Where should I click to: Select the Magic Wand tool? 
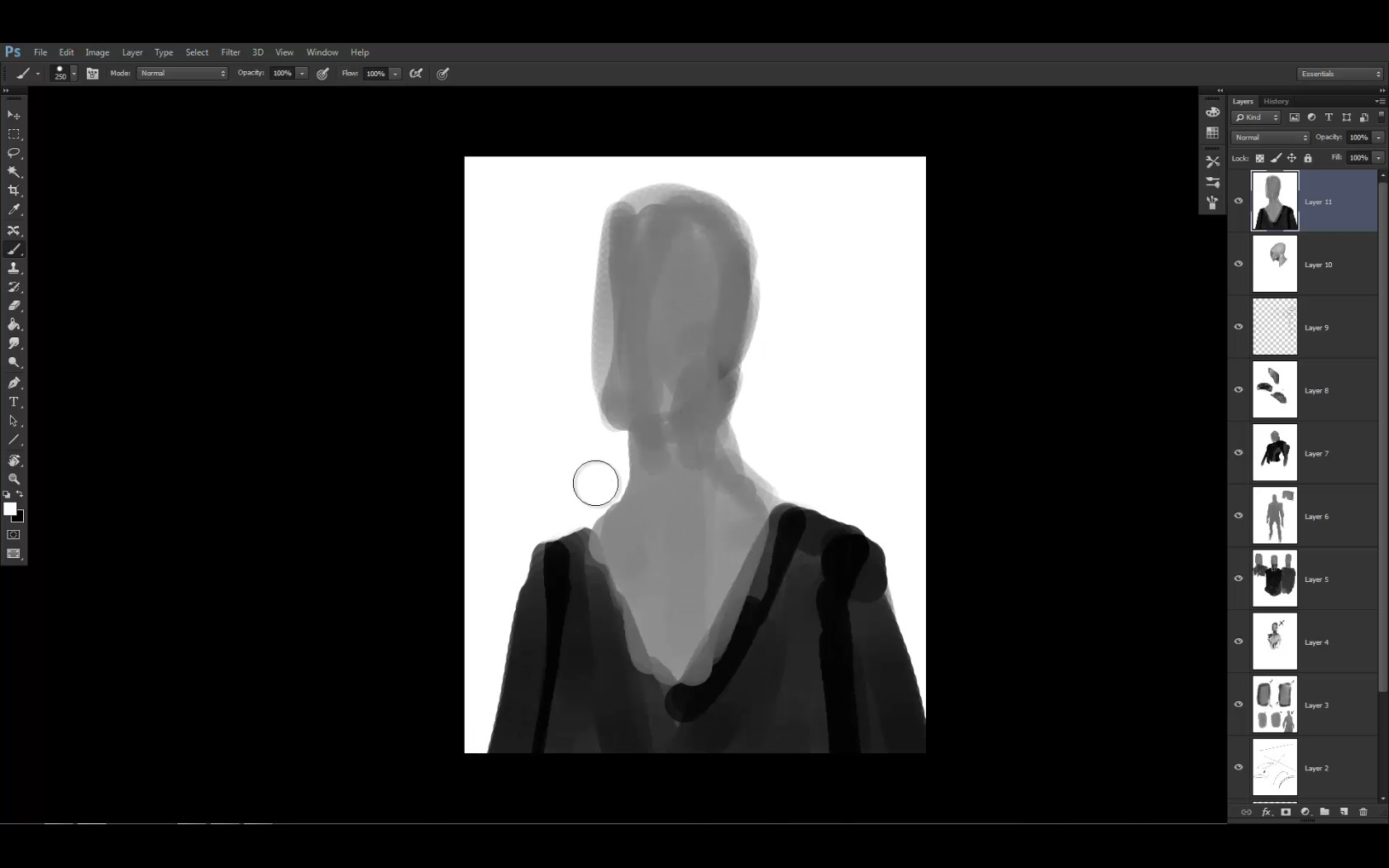tap(14, 172)
